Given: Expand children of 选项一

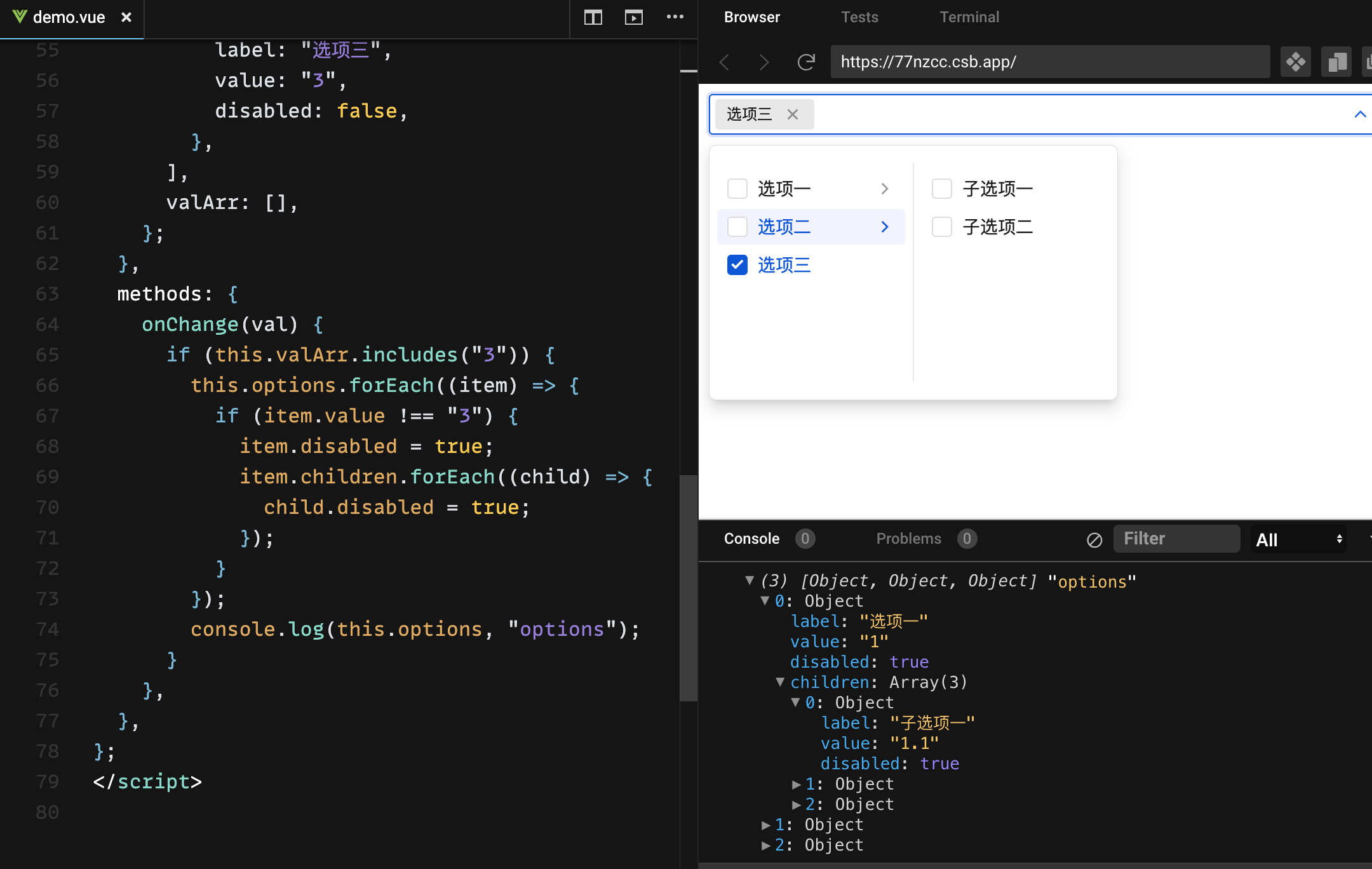Looking at the screenshot, I should point(885,188).
